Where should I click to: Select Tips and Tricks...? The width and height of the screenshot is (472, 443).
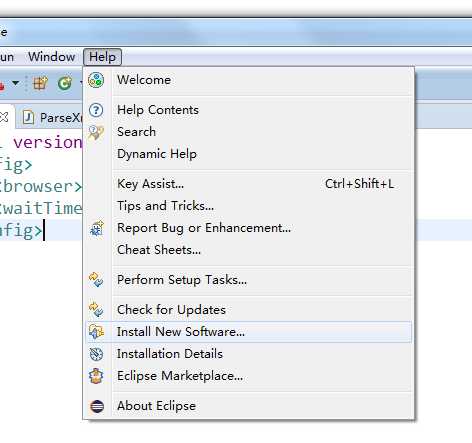[x=248, y=206]
